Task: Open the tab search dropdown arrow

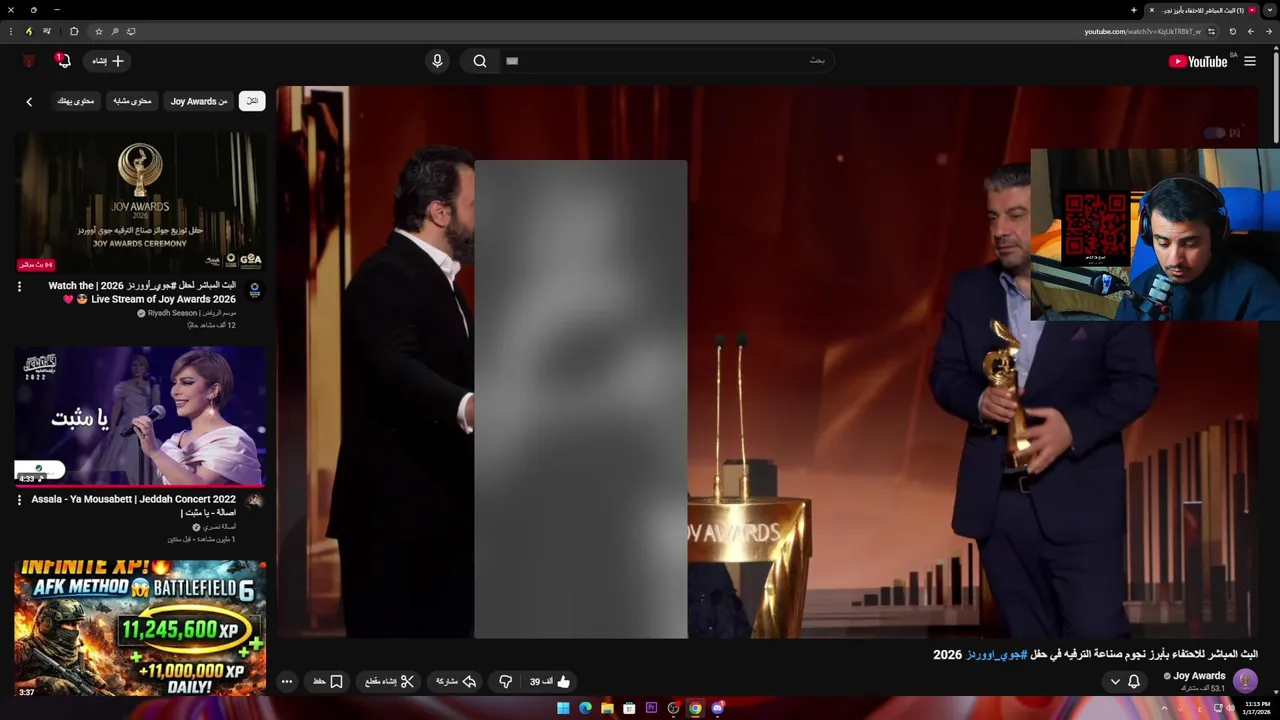Action: pyautogui.click(x=1270, y=10)
